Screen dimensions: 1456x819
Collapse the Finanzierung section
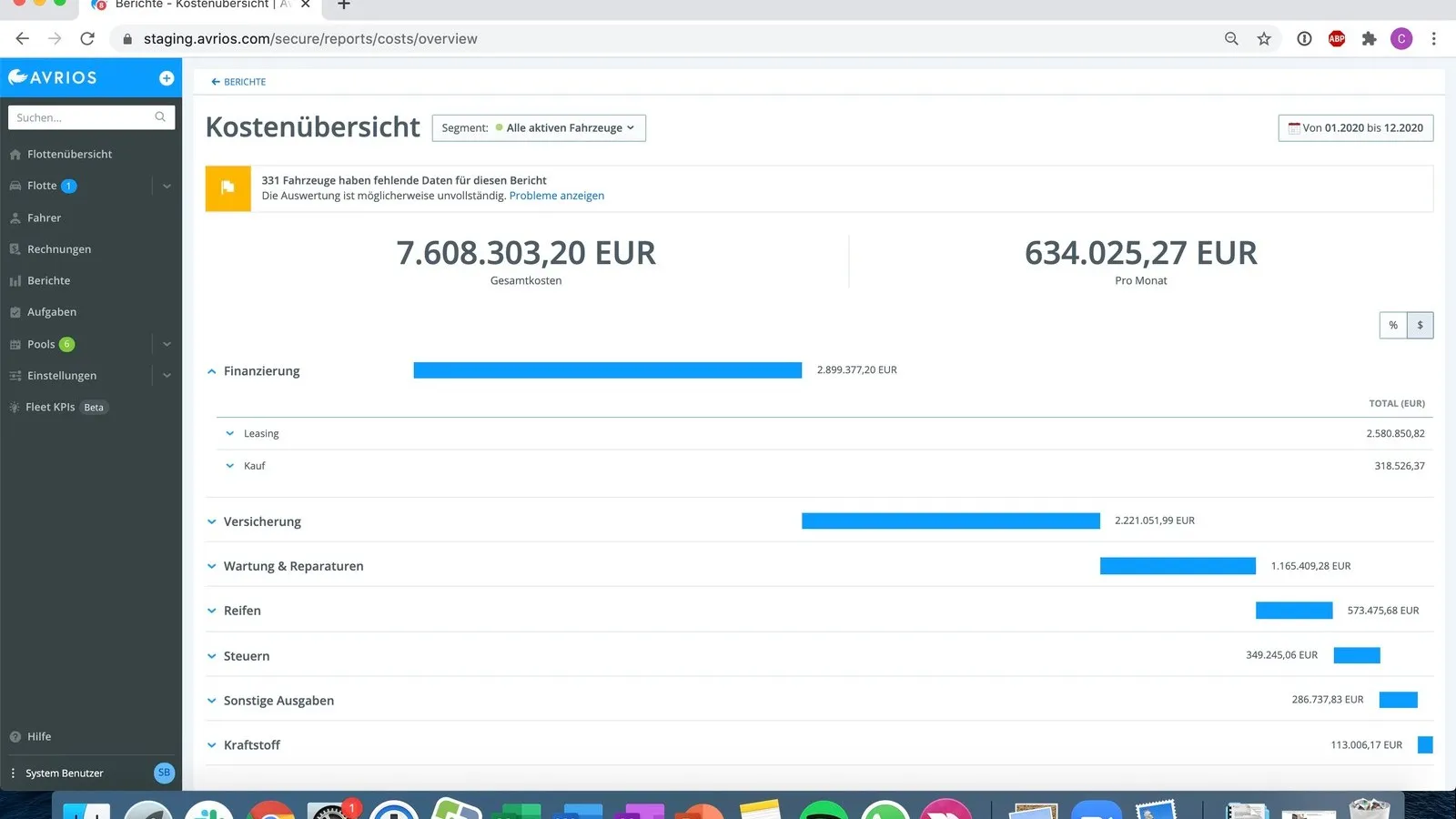[x=211, y=371]
